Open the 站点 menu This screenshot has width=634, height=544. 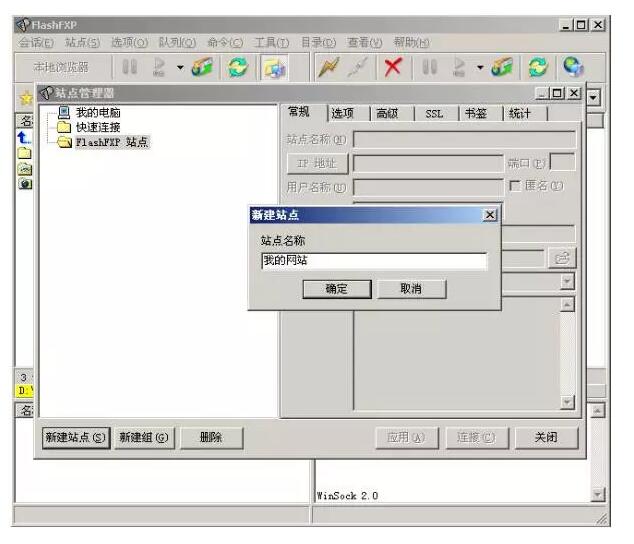pos(82,41)
